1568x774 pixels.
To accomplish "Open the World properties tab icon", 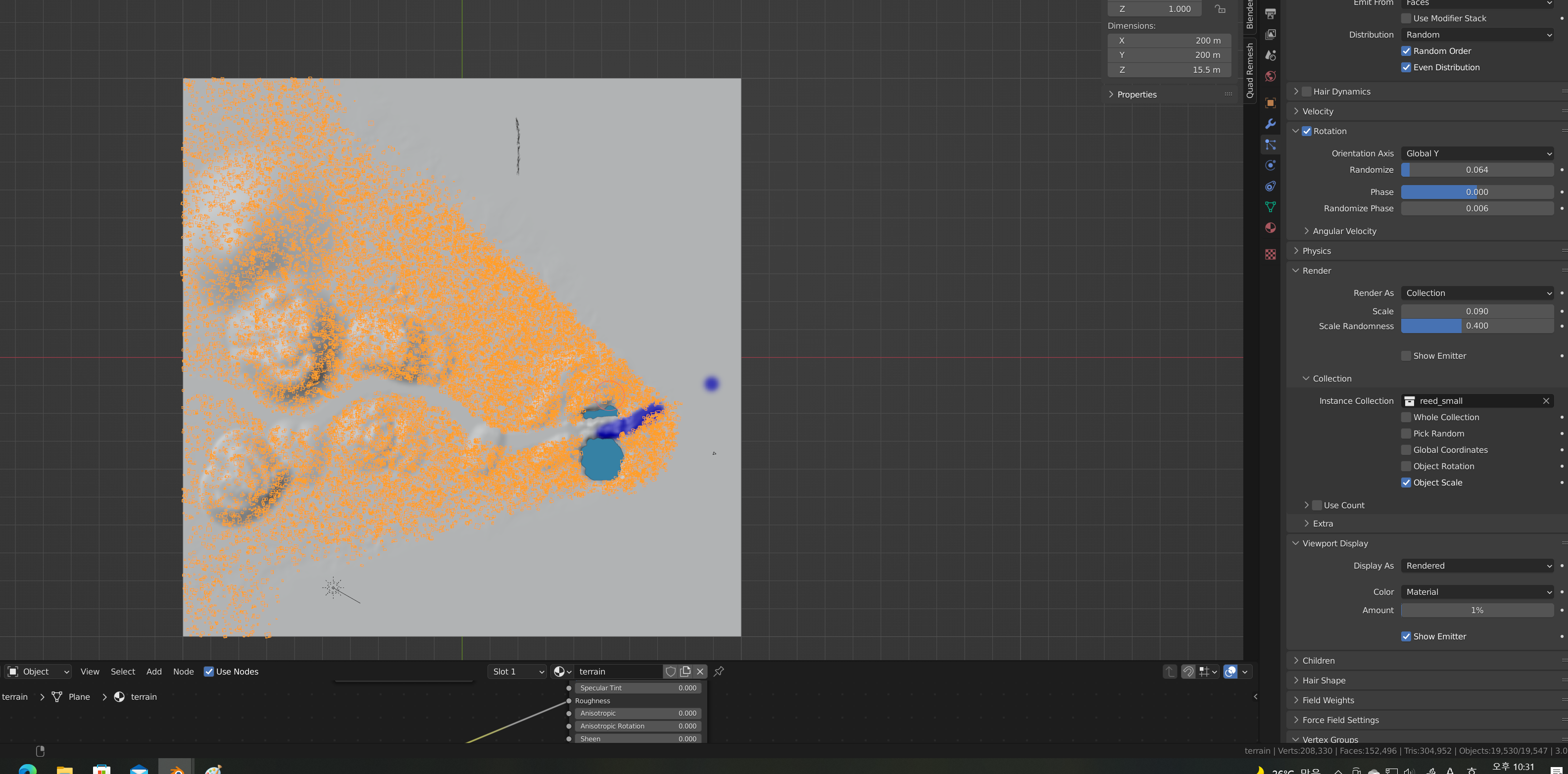I will (x=1271, y=77).
